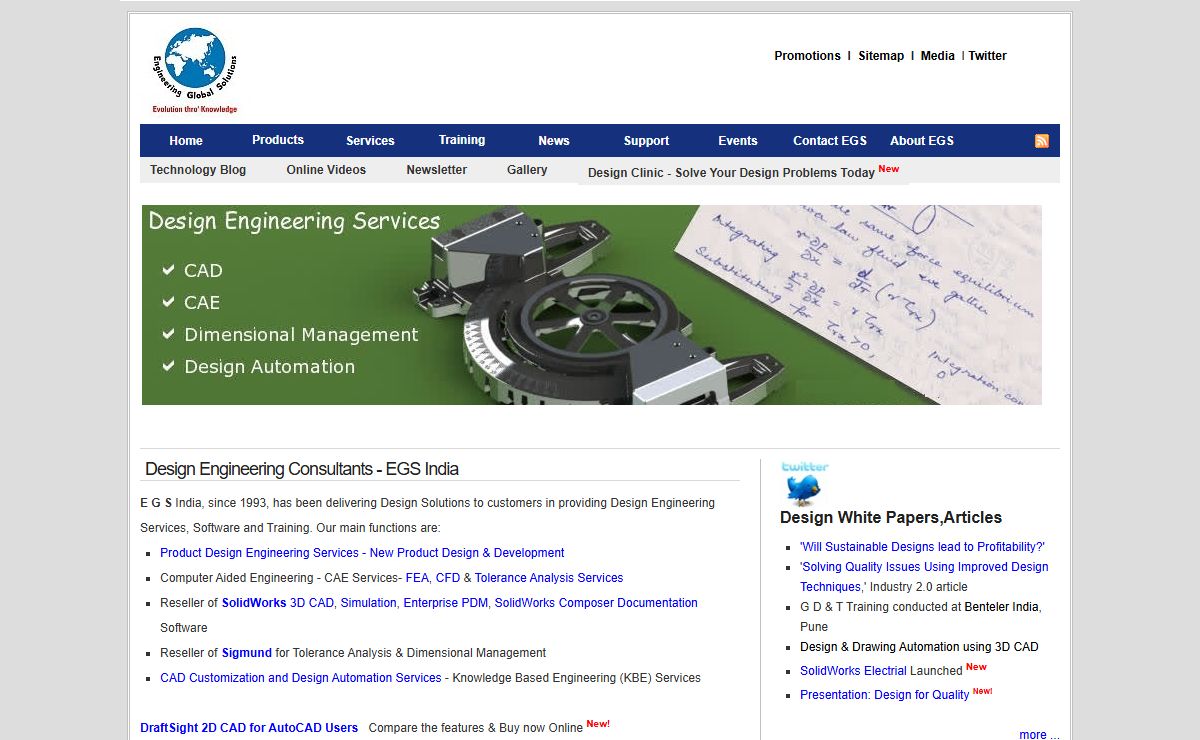Open the Twitter text link in header
The image size is (1200, 740).
(x=987, y=56)
